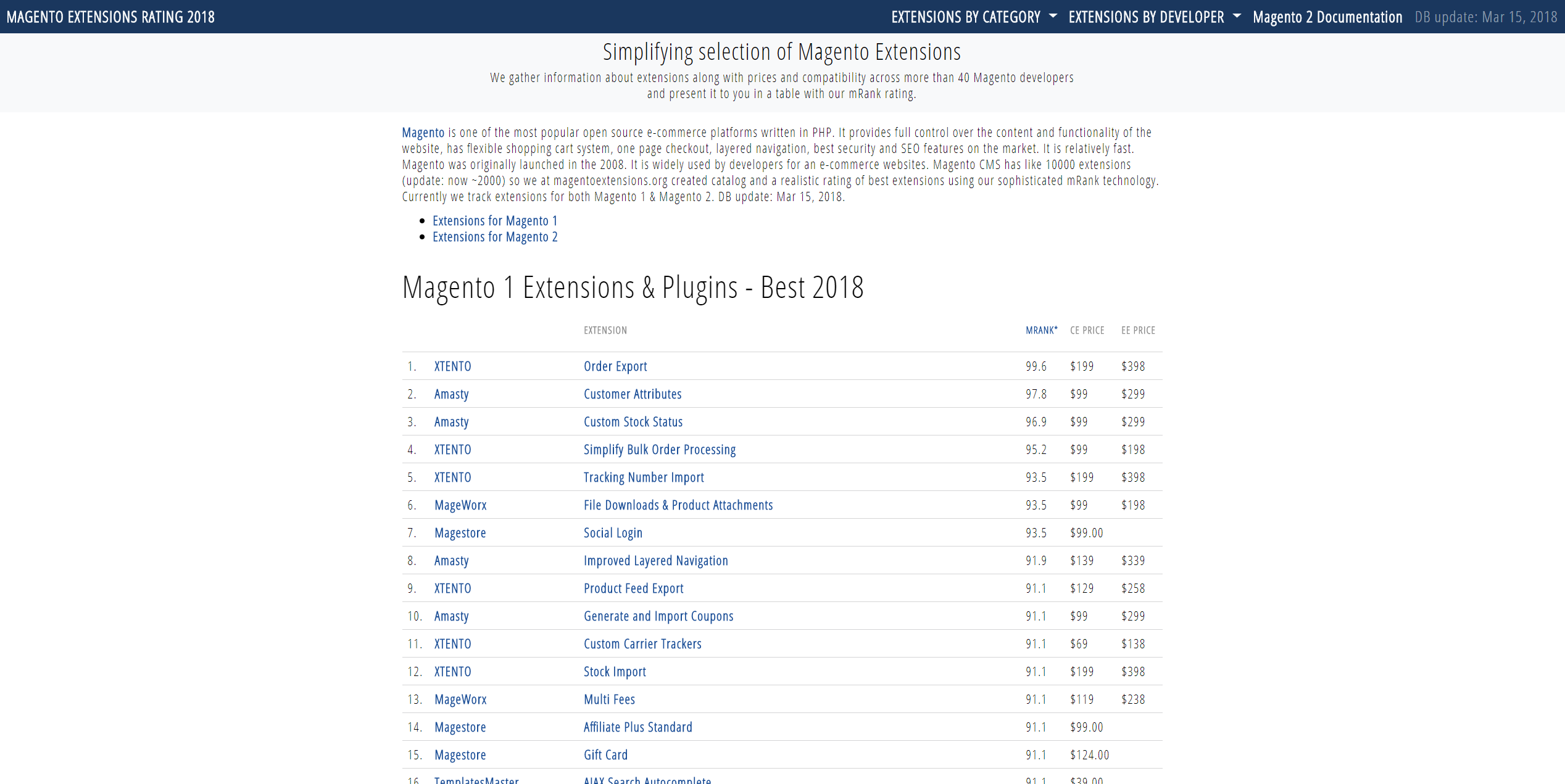Sort the table by the MRANK column
The width and height of the screenshot is (1565, 784).
point(1040,330)
